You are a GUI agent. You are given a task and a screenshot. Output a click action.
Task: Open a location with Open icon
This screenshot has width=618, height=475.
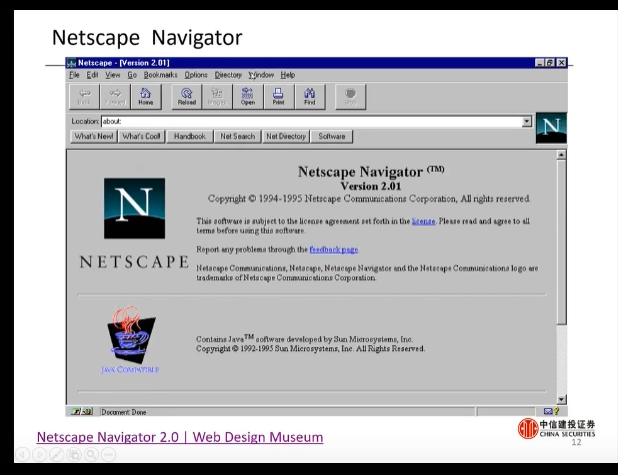[248, 97]
